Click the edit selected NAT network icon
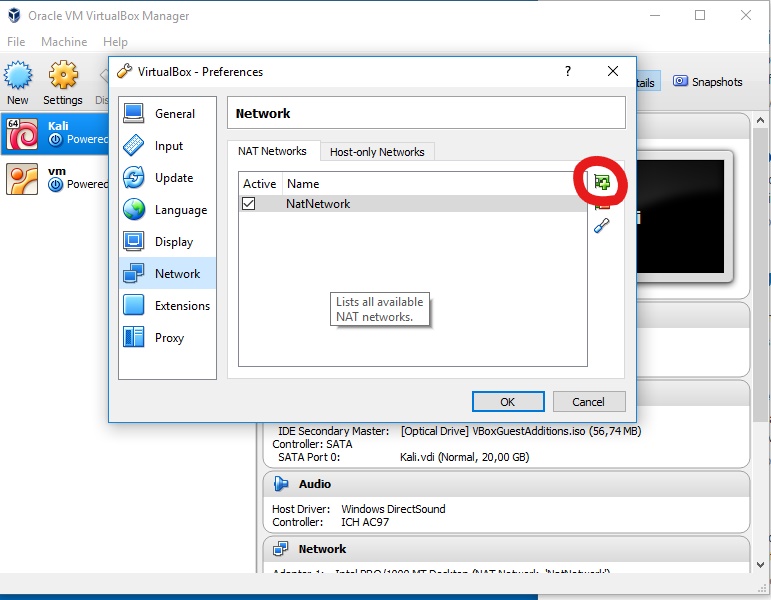Screen dimensions: 771x600 (x=602, y=225)
